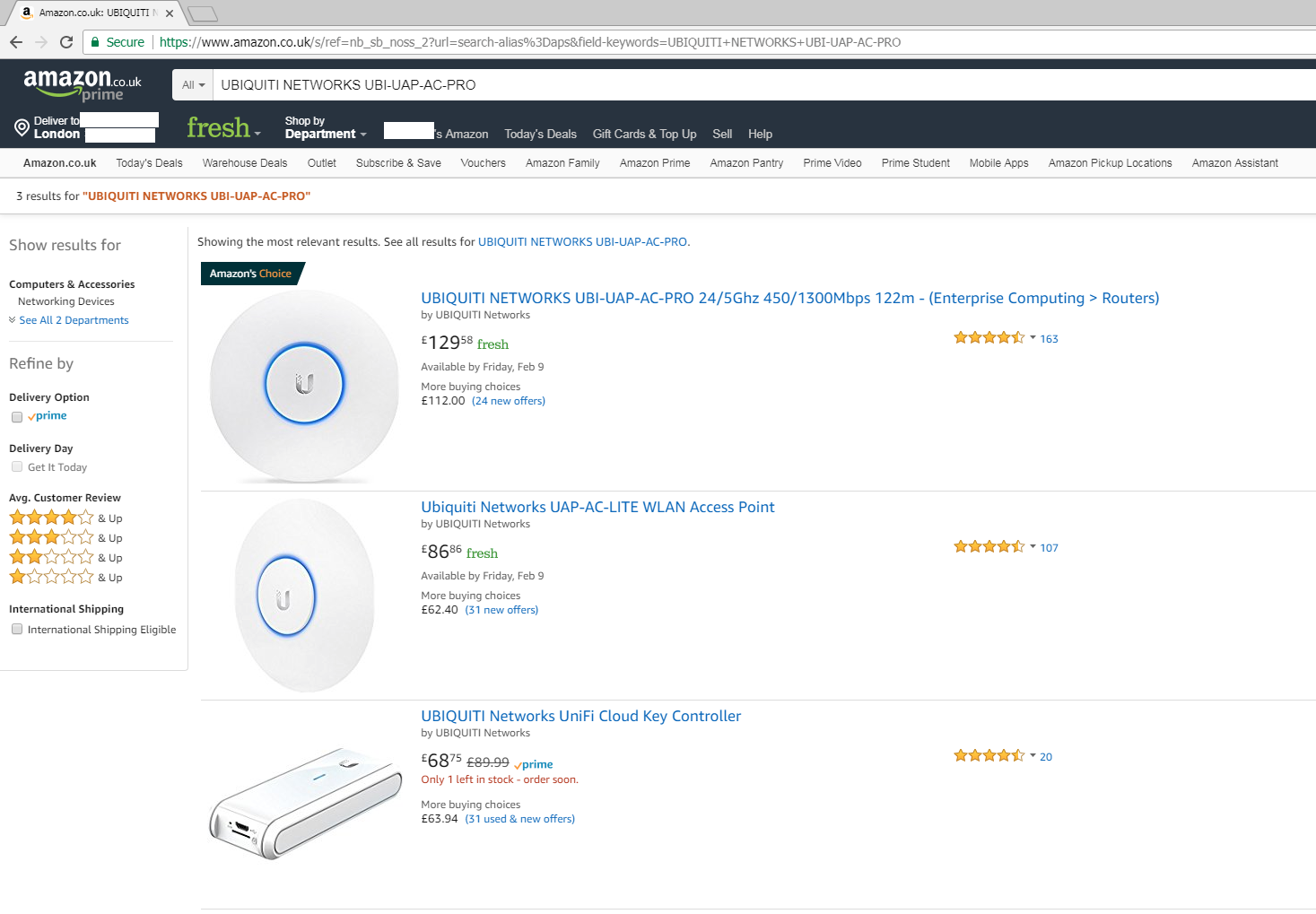Expand Shop by Department menu
Screen dimensions: 1316x914
pos(326,127)
